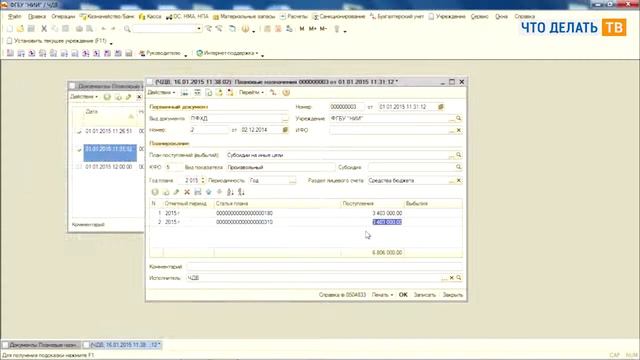Open the Файл menu
640x360 pixels.
pos(14,16)
